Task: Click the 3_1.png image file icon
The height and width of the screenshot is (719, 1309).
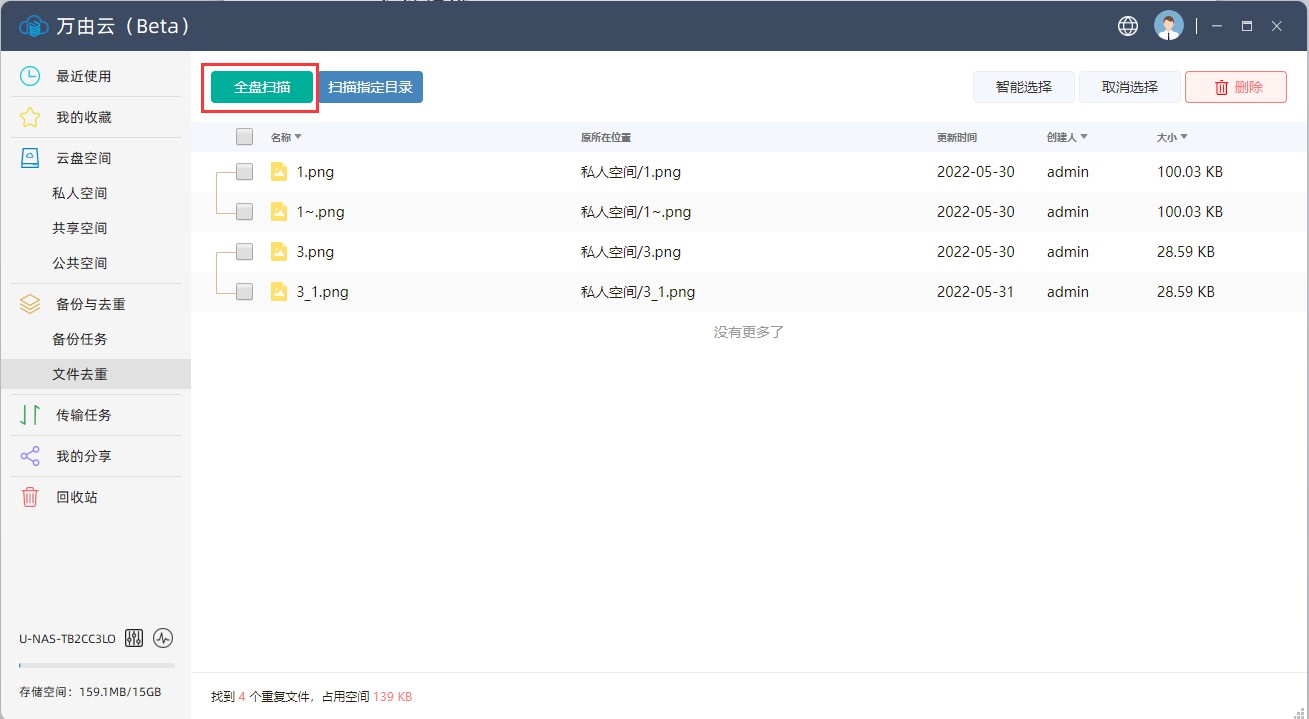Action: click(x=279, y=292)
